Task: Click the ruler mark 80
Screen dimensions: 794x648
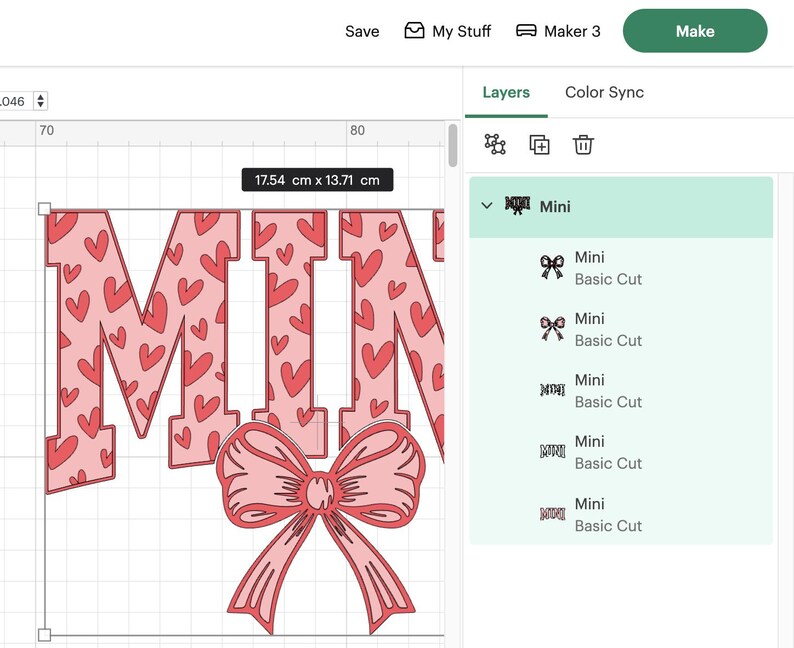Action: coord(357,130)
